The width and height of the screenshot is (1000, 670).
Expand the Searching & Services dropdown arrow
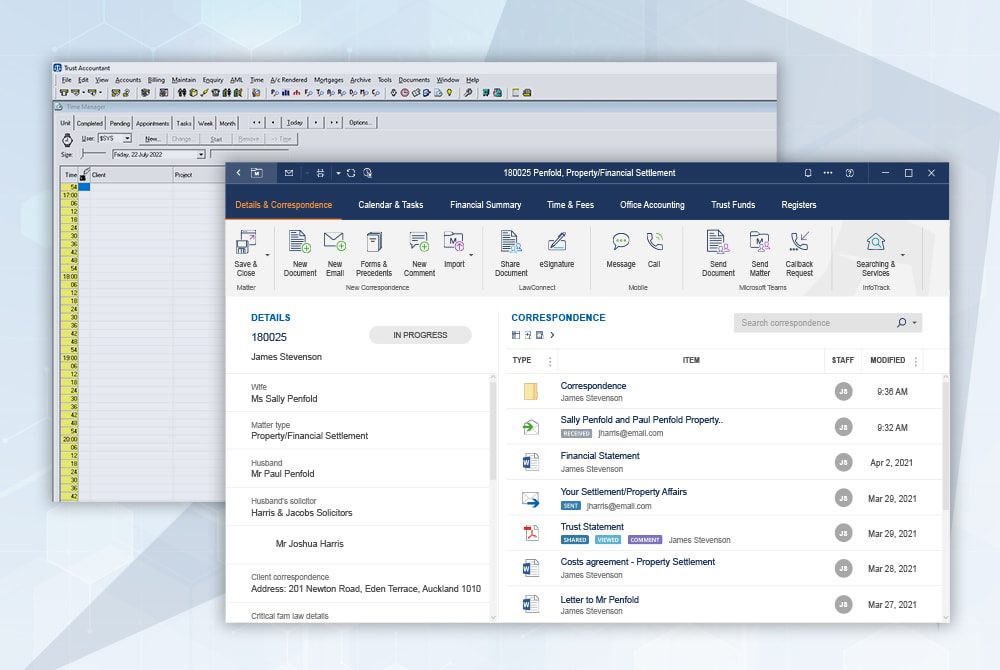(902, 255)
